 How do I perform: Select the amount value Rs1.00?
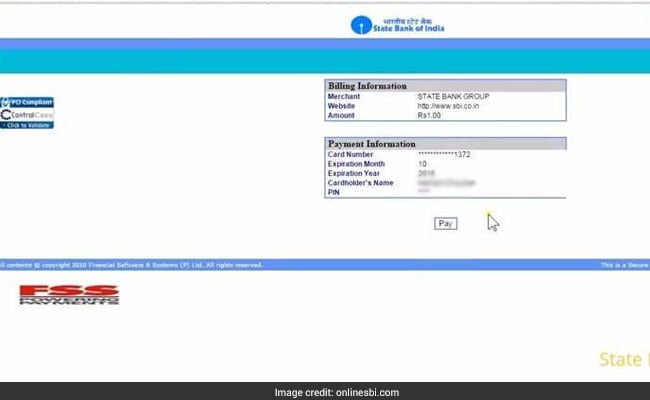pyautogui.click(x=429, y=116)
